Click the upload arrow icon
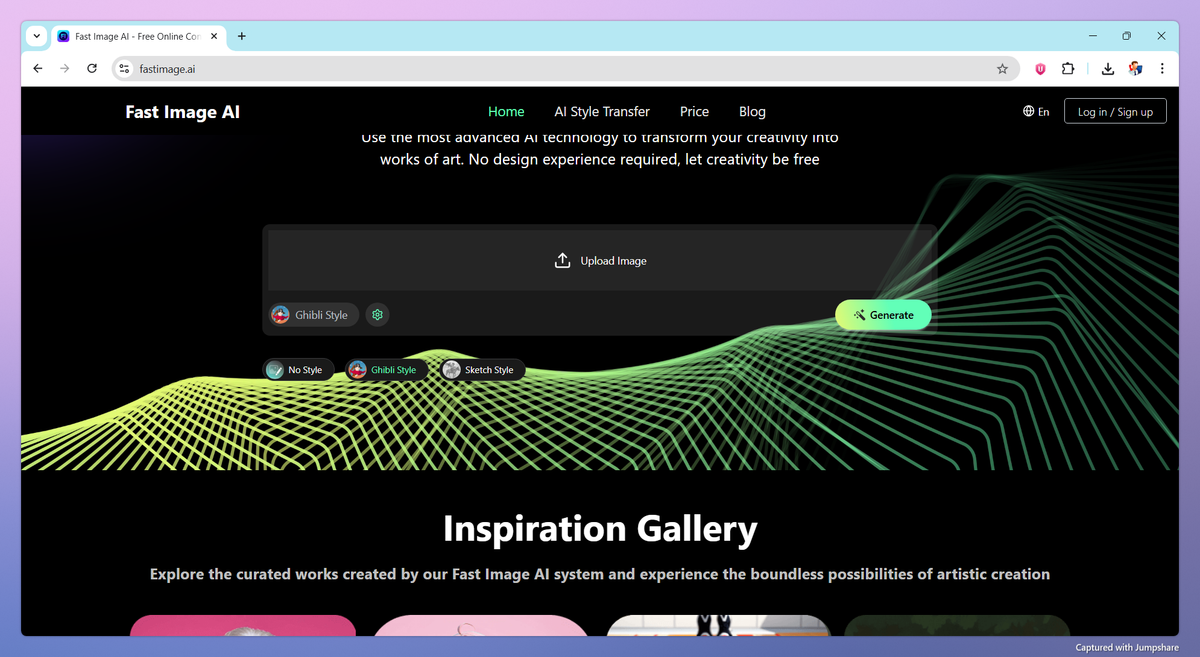Screen dimensions: 1200x657 click(x=562, y=260)
